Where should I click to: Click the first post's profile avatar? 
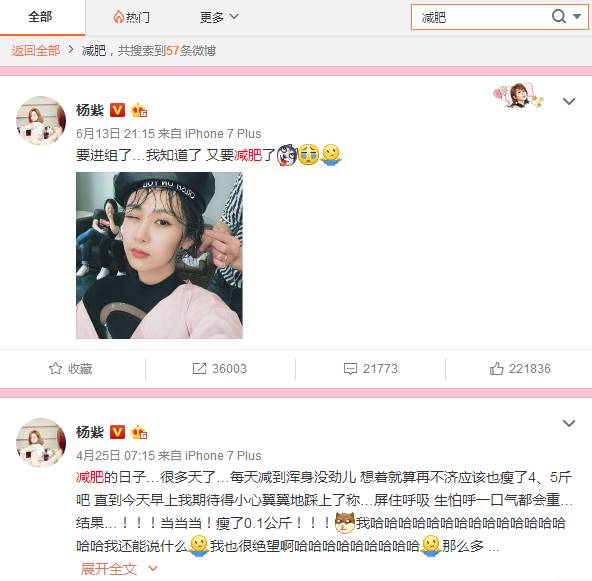tap(41, 121)
